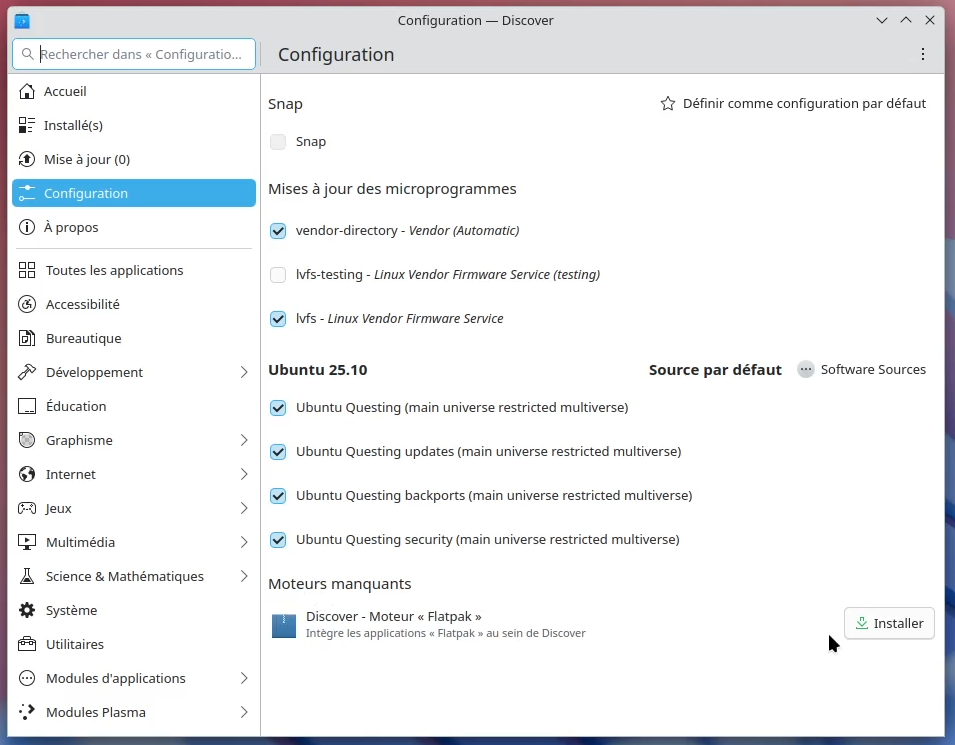Enable the lvfs-testing firmware source
The width and height of the screenshot is (955, 745).
278,275
